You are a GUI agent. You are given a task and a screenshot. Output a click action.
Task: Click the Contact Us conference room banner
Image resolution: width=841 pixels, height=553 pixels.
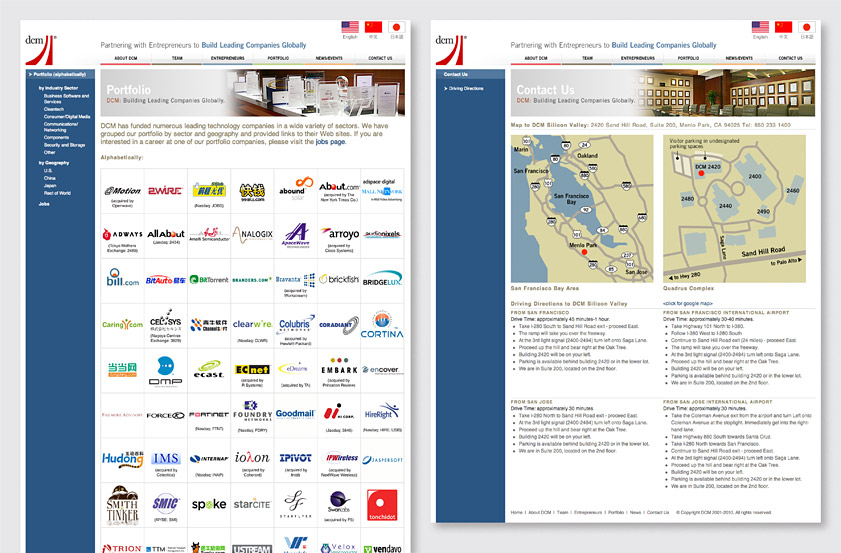point(663,93)
